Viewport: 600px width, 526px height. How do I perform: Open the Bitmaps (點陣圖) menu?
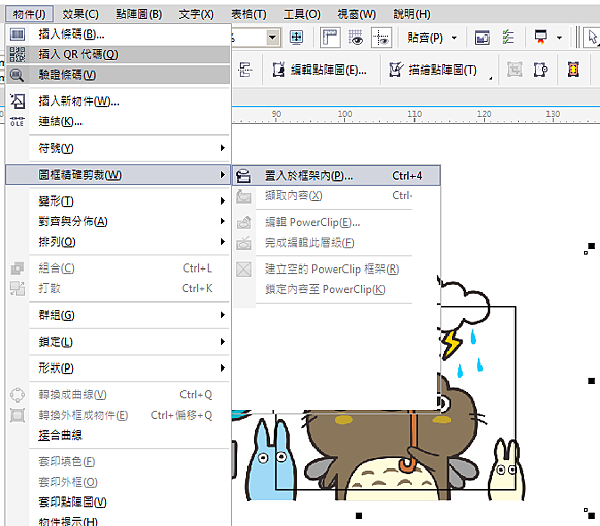[139, 15]
